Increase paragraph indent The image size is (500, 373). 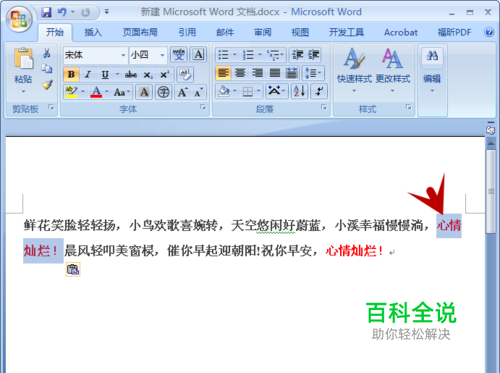tap(314, 55)
